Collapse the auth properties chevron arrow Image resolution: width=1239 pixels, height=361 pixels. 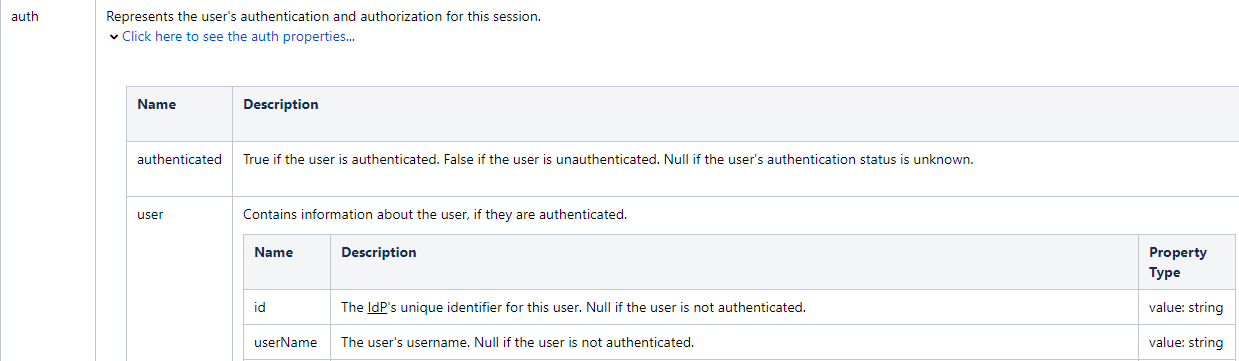pyautogui.click(x=114, y=37)
